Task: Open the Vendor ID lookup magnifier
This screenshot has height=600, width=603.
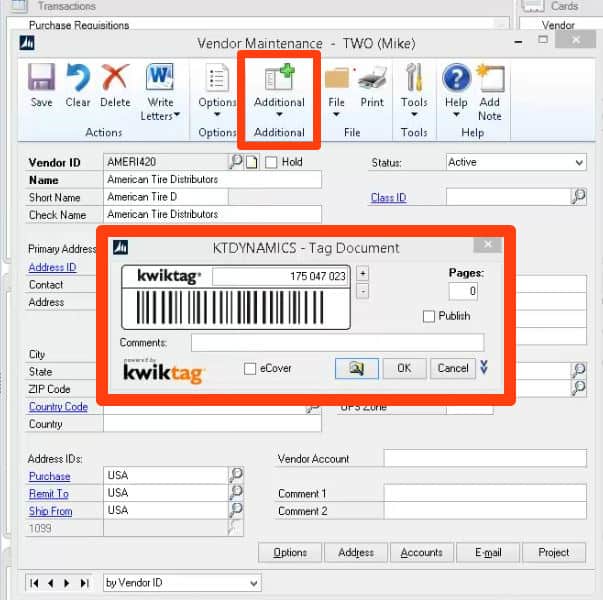Action: click(x=236, y=162)
